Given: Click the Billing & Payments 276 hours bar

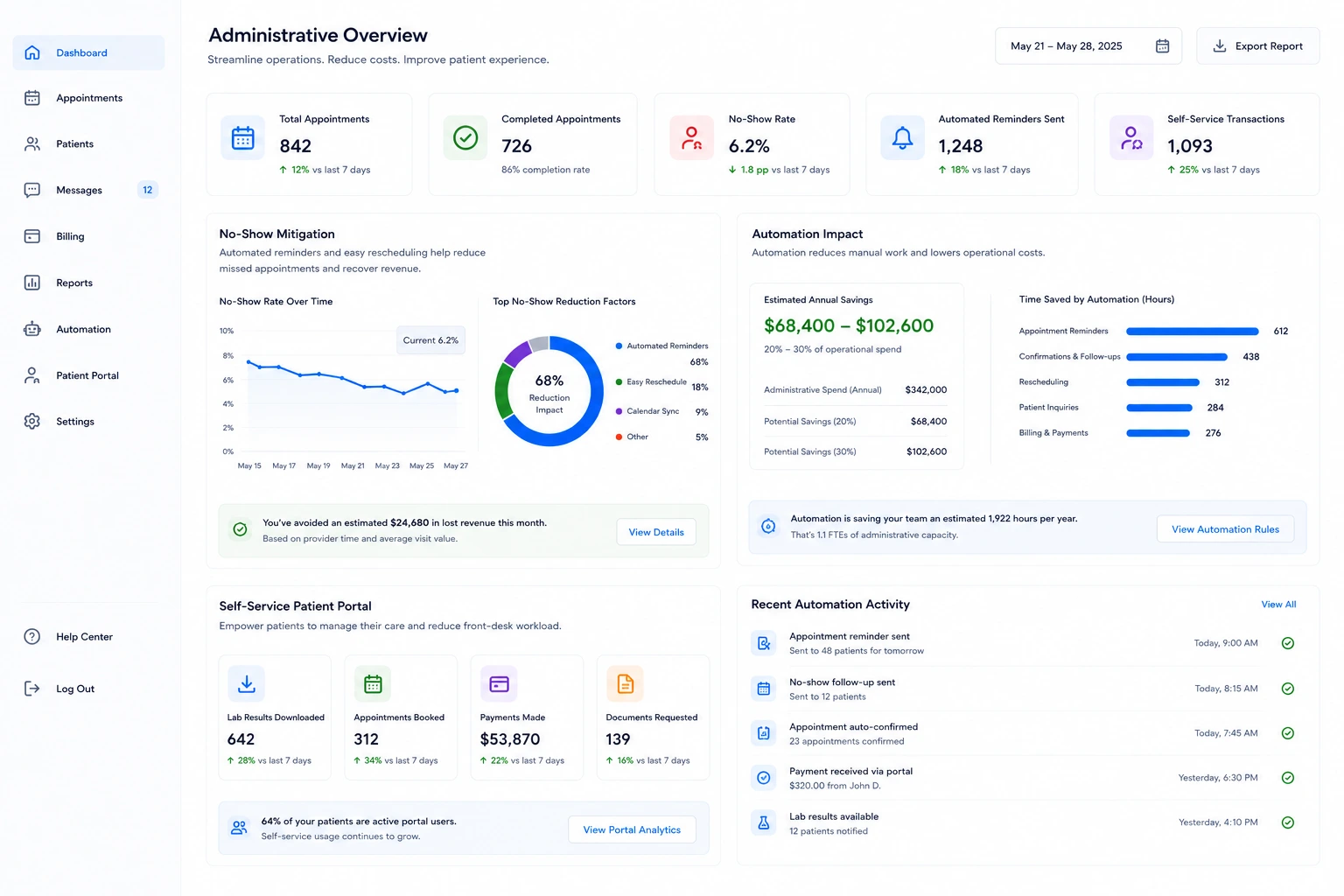Looking at the screenshot, I should 1158,433.
